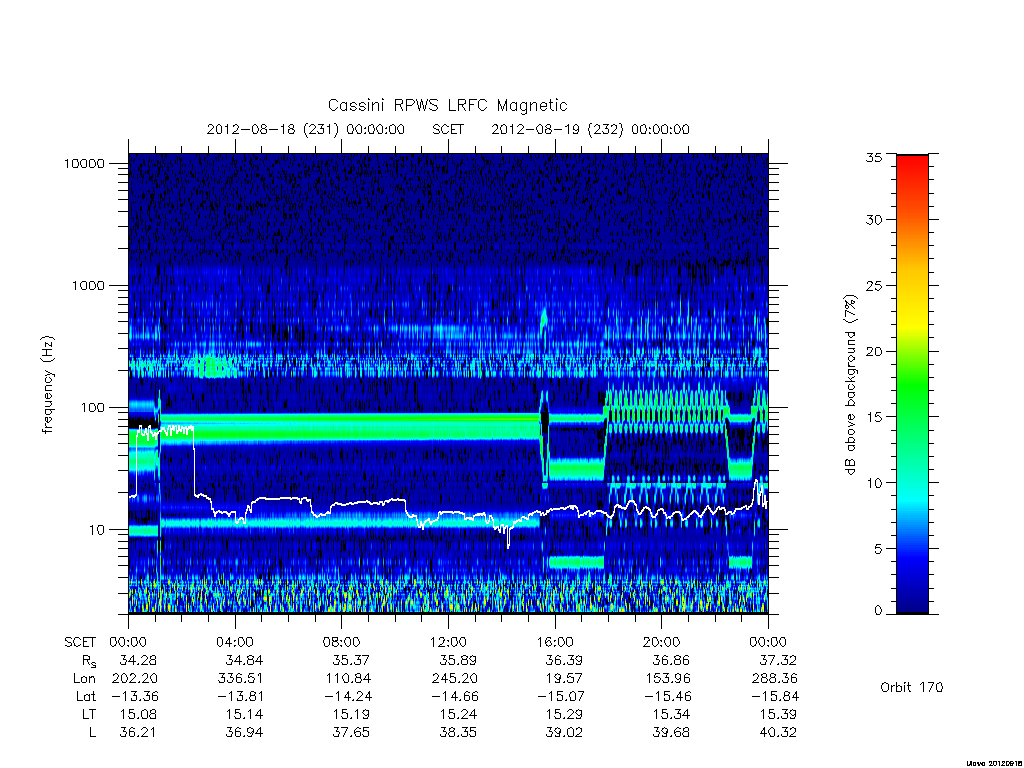This screenshot has width=1024, height=768.
Task: Click the LT value 15.08
Action: tap(138, 714)
